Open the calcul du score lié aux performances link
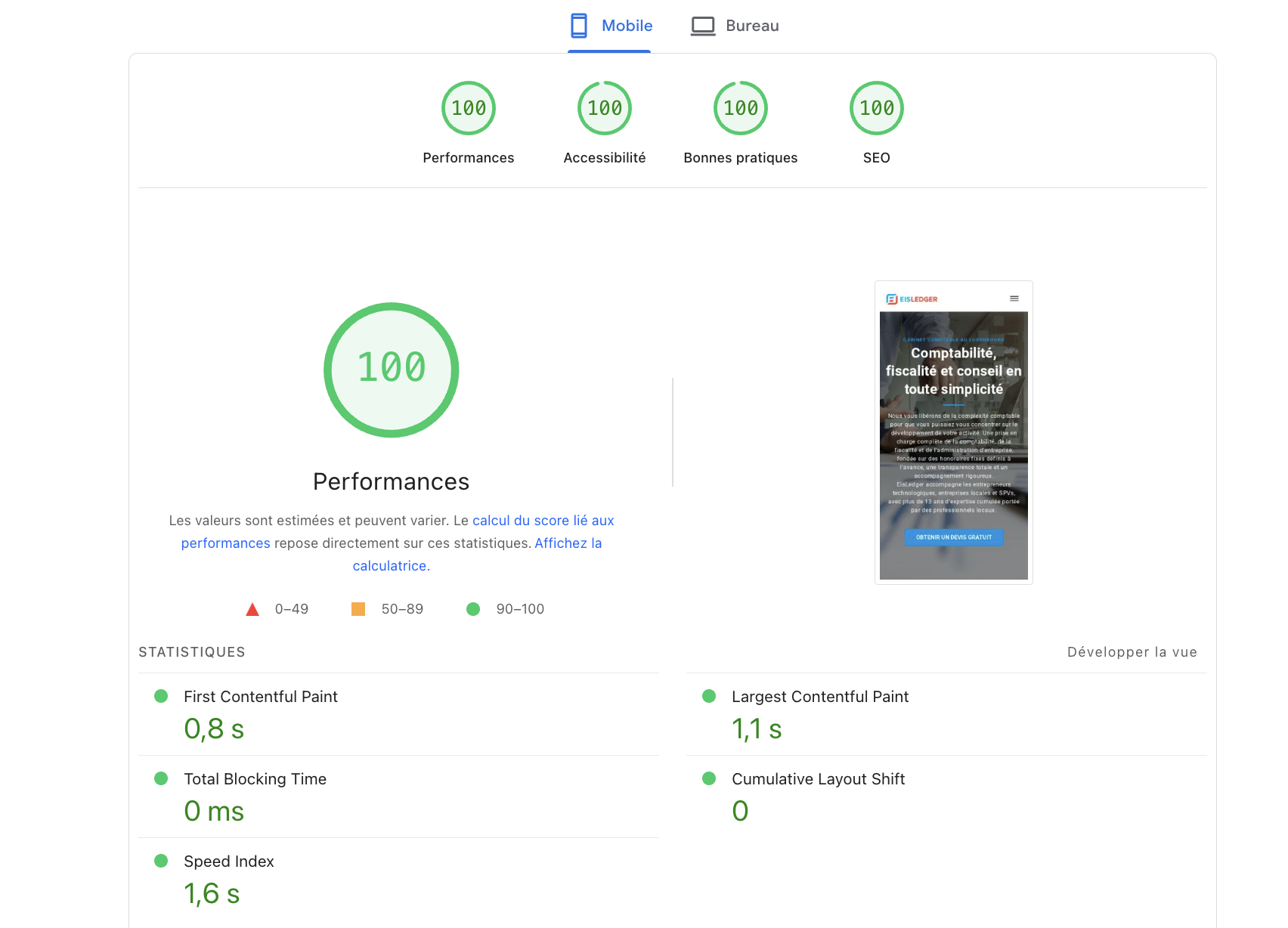This screenshot has height=928, width=1288. point(543,520)
